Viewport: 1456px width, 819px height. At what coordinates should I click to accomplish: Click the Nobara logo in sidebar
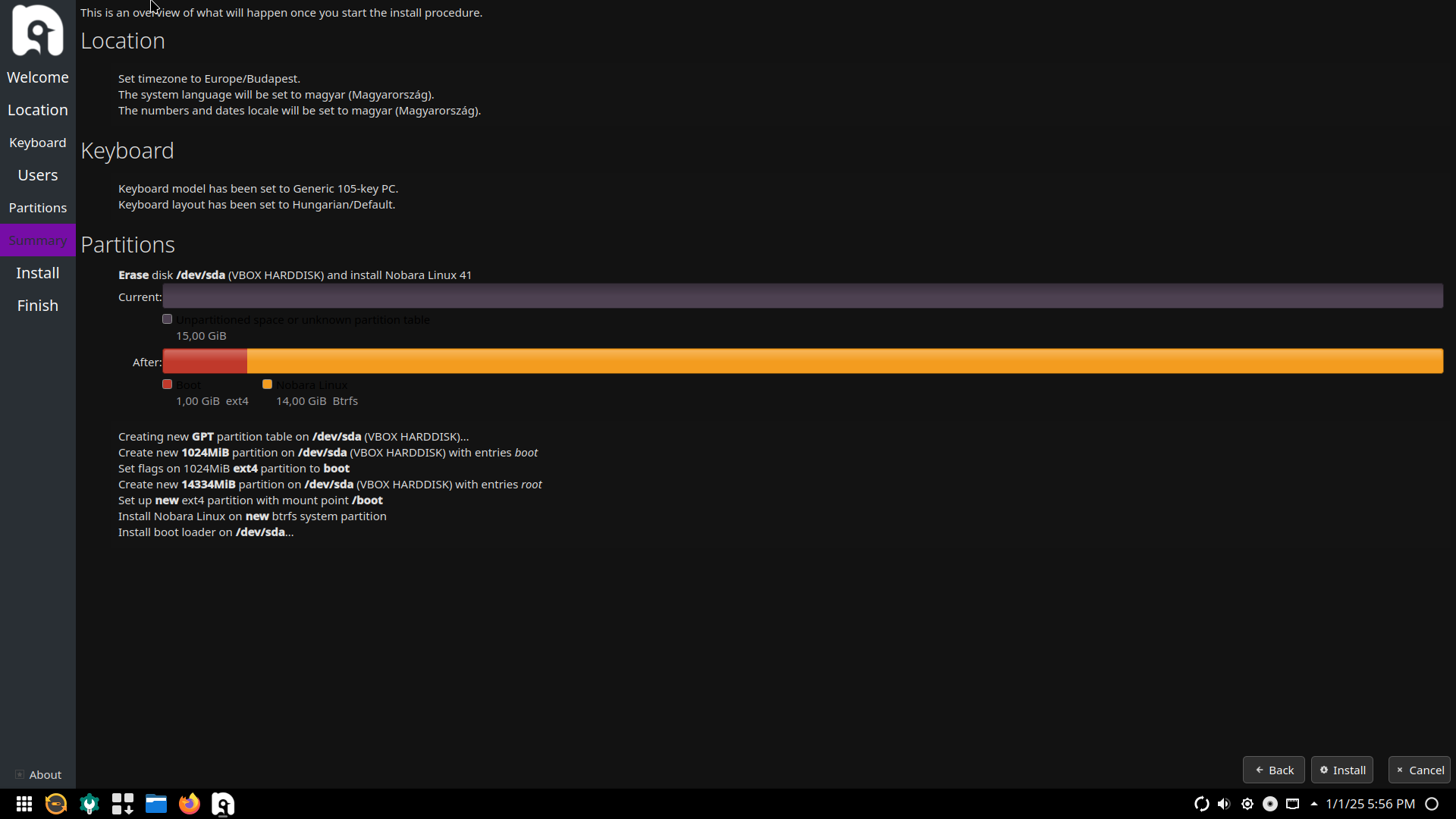[38, 30]
